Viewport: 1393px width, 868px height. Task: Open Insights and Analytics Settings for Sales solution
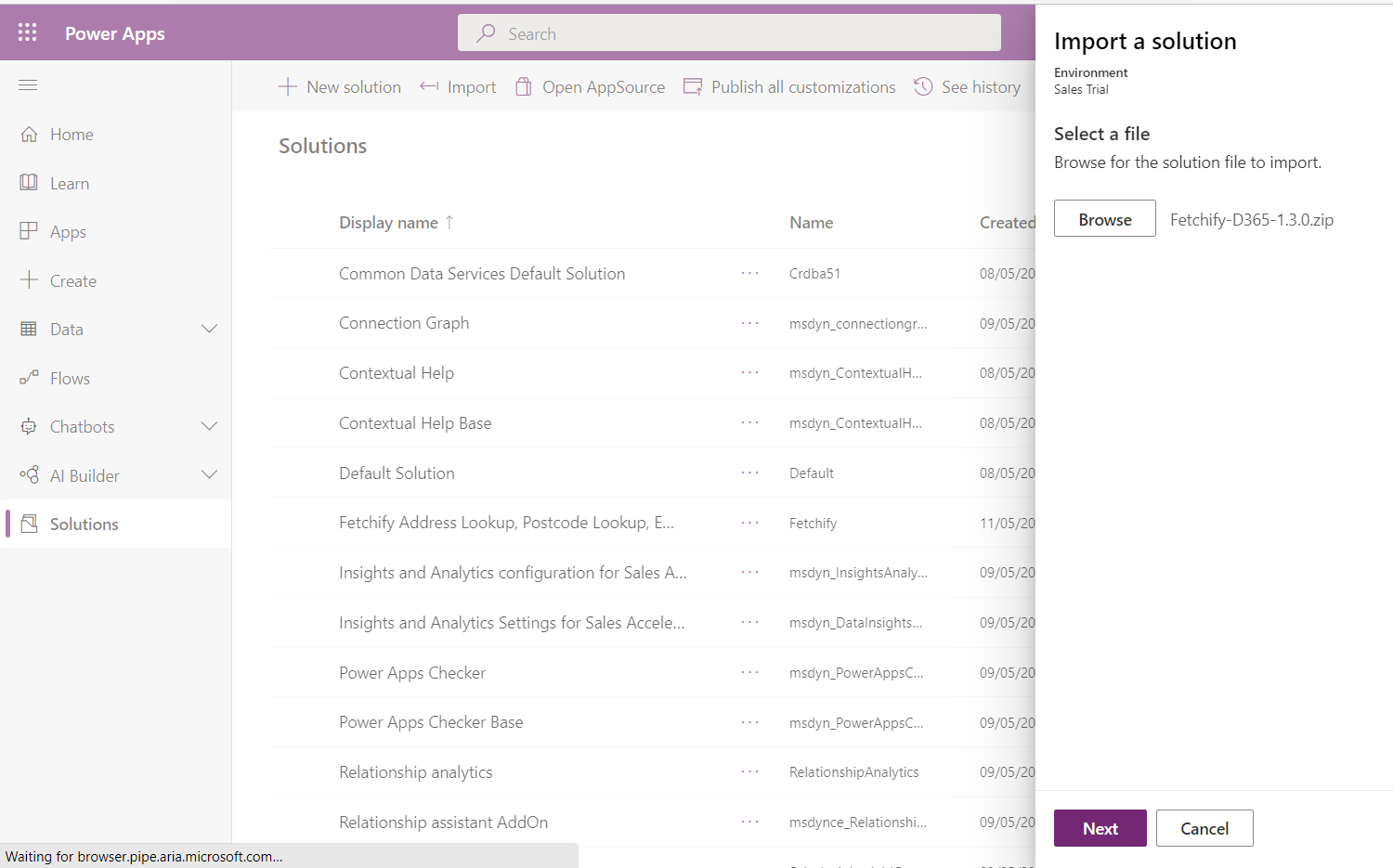pyautogui.click(x=512, y=622)
